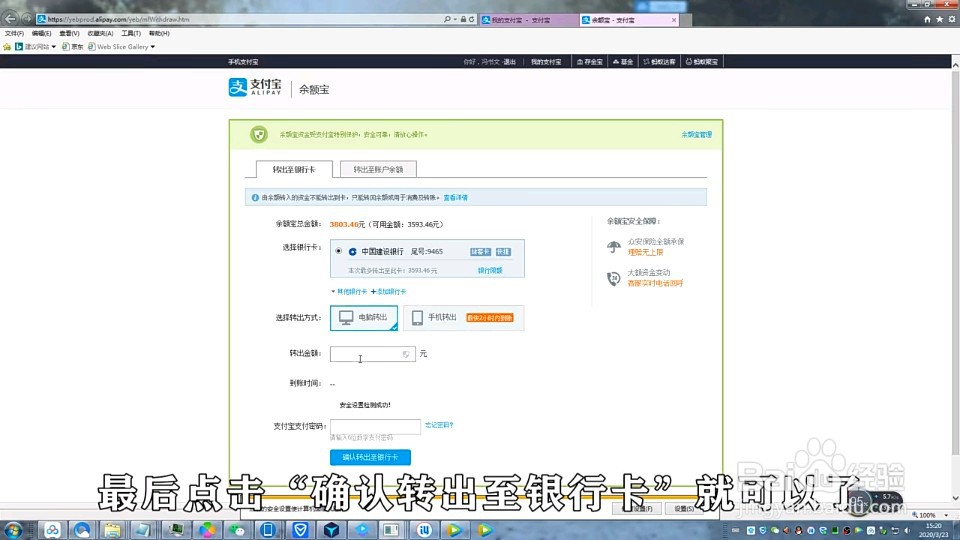Close the 余额宝 - 支付宝 tab
Screen dimensions: 960x540
674,20
